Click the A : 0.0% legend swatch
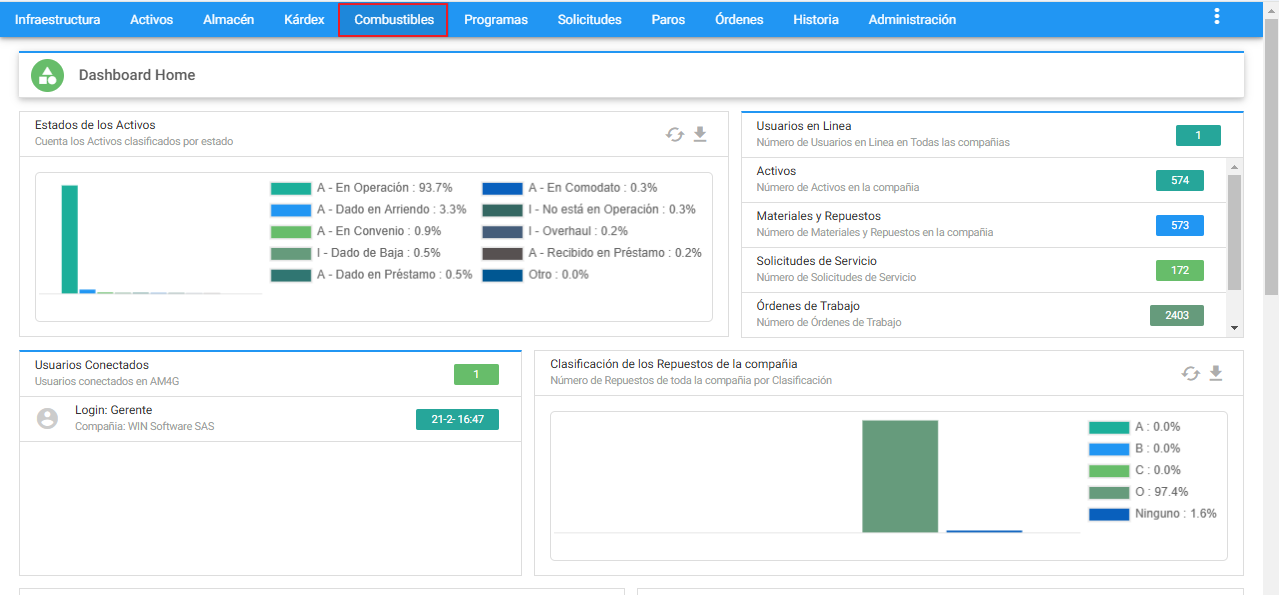Image resolution: width=1279 pixels, height=595 pixels. click(1109, 427)
